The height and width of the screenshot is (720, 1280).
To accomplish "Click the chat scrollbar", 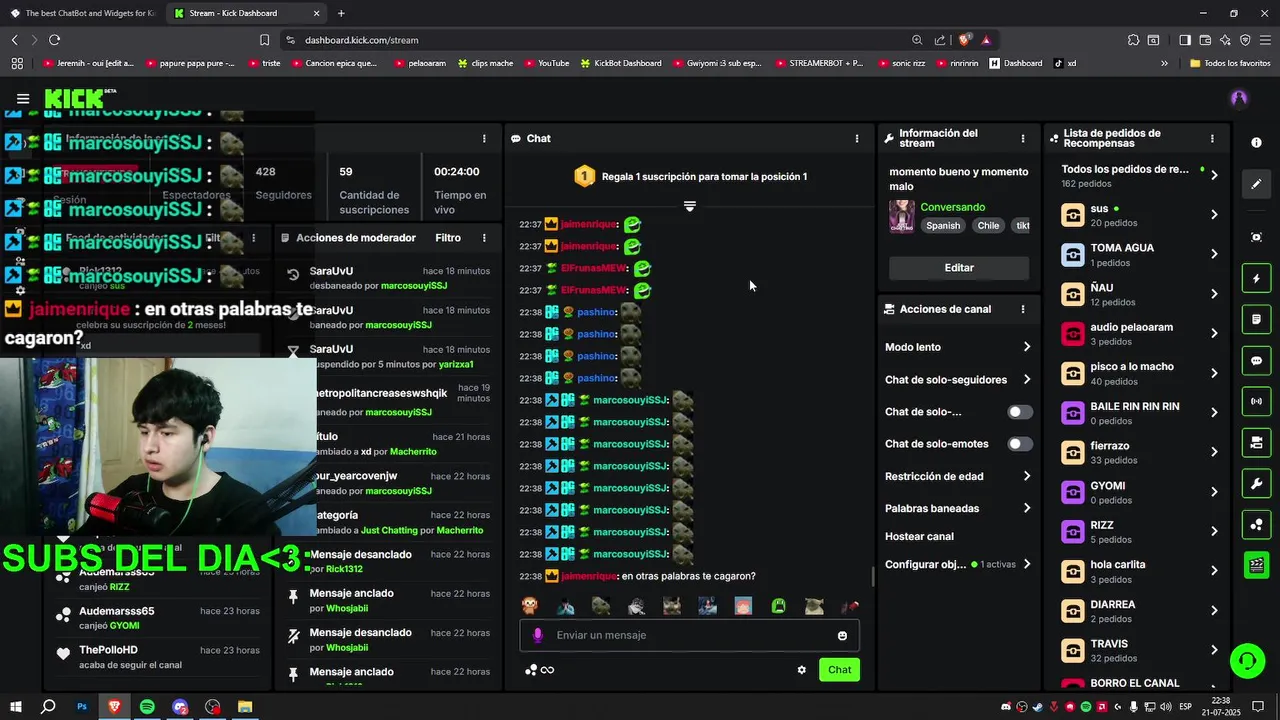I will 872,577.
